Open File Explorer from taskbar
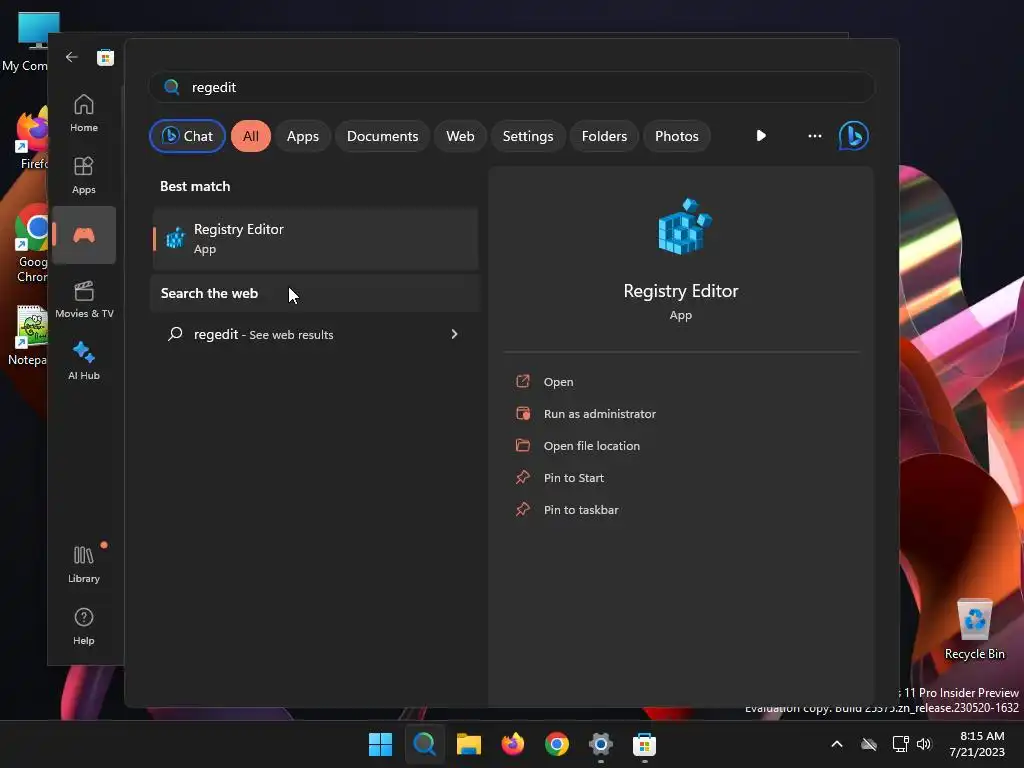 pos(468,744)
